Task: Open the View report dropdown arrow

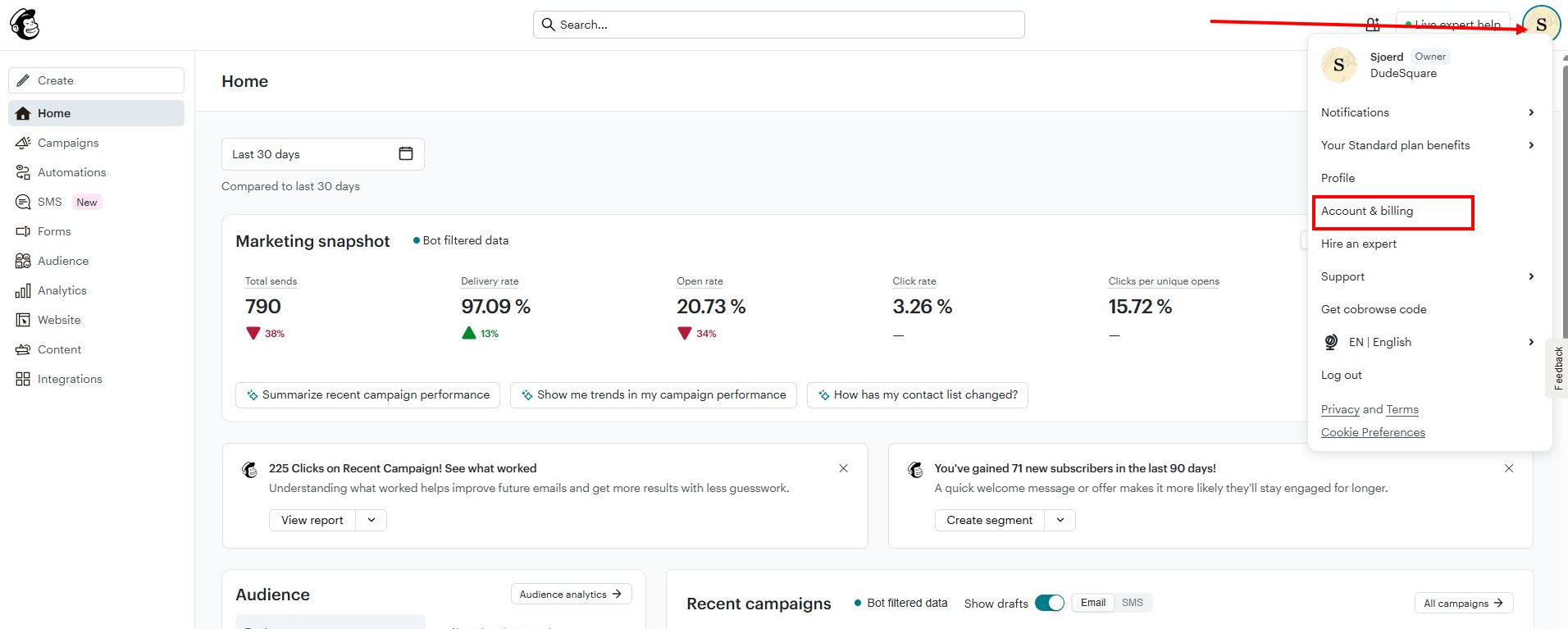Action: coord(371,520)
